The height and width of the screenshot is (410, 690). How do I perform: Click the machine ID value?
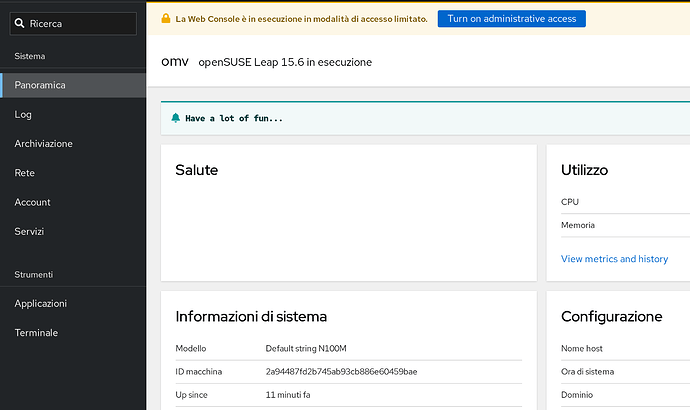tap(340, 371)
